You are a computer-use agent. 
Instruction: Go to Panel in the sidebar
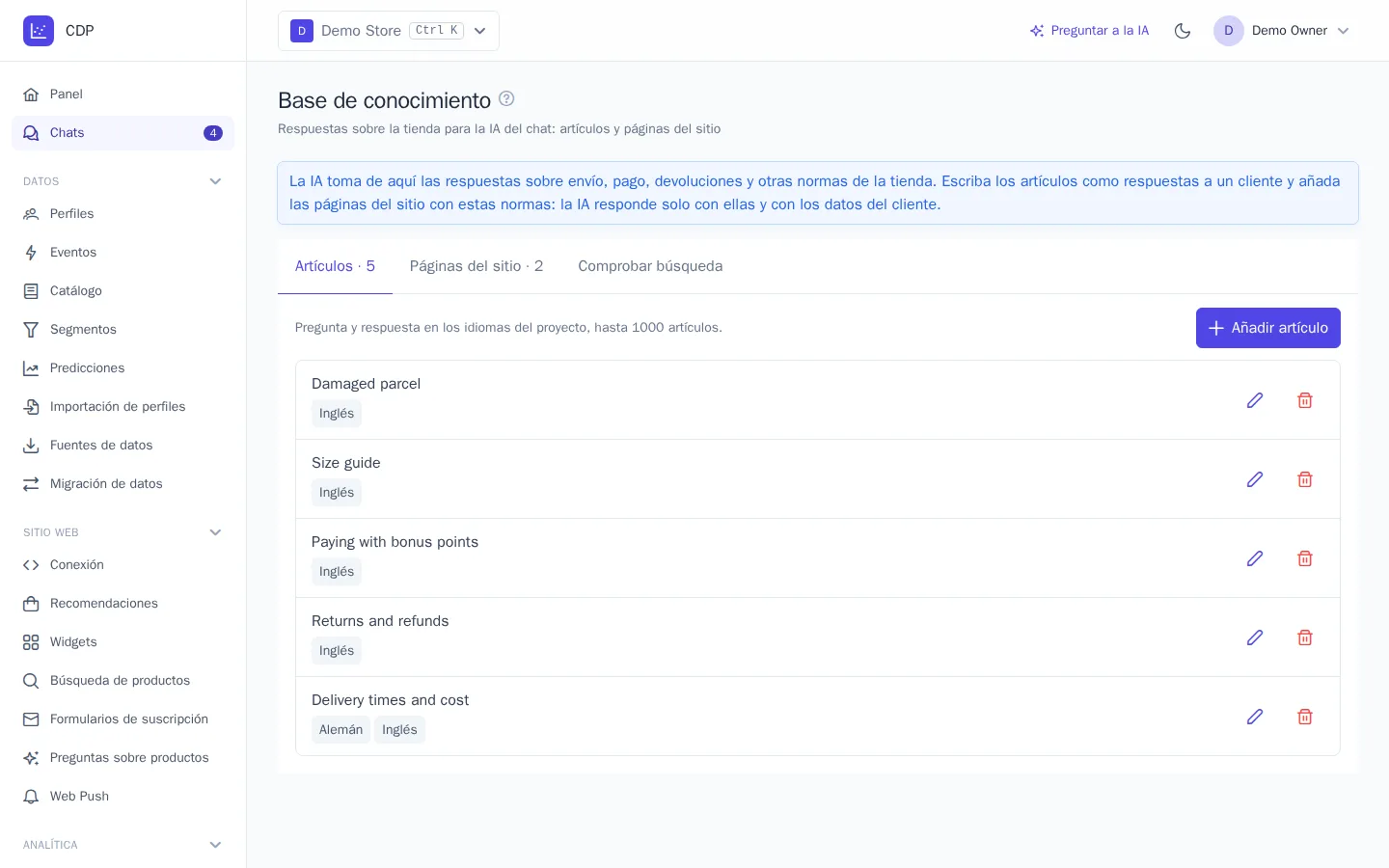point(123,95)
